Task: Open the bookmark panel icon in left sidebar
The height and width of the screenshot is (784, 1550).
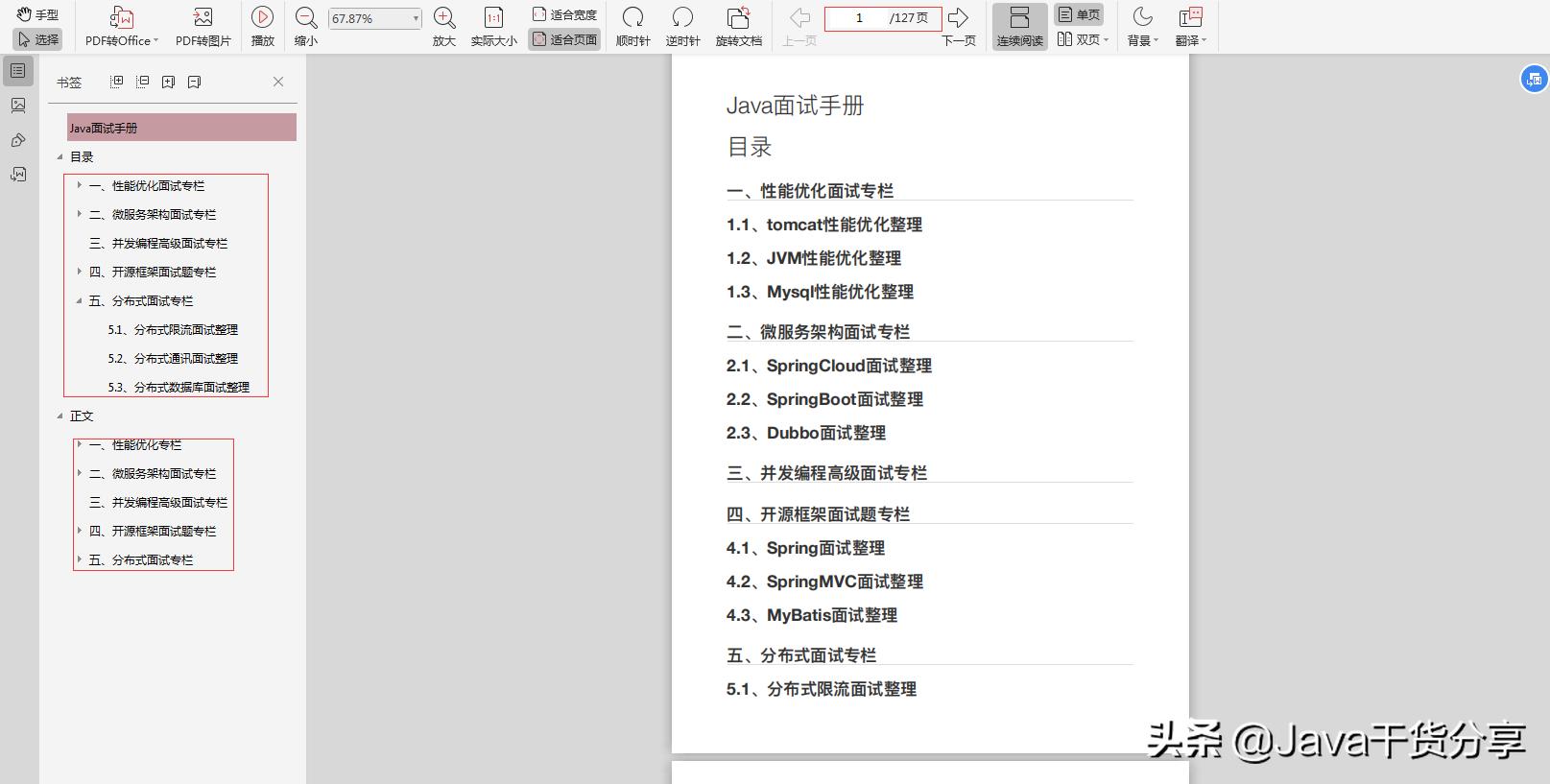Action: pos(18,71)
